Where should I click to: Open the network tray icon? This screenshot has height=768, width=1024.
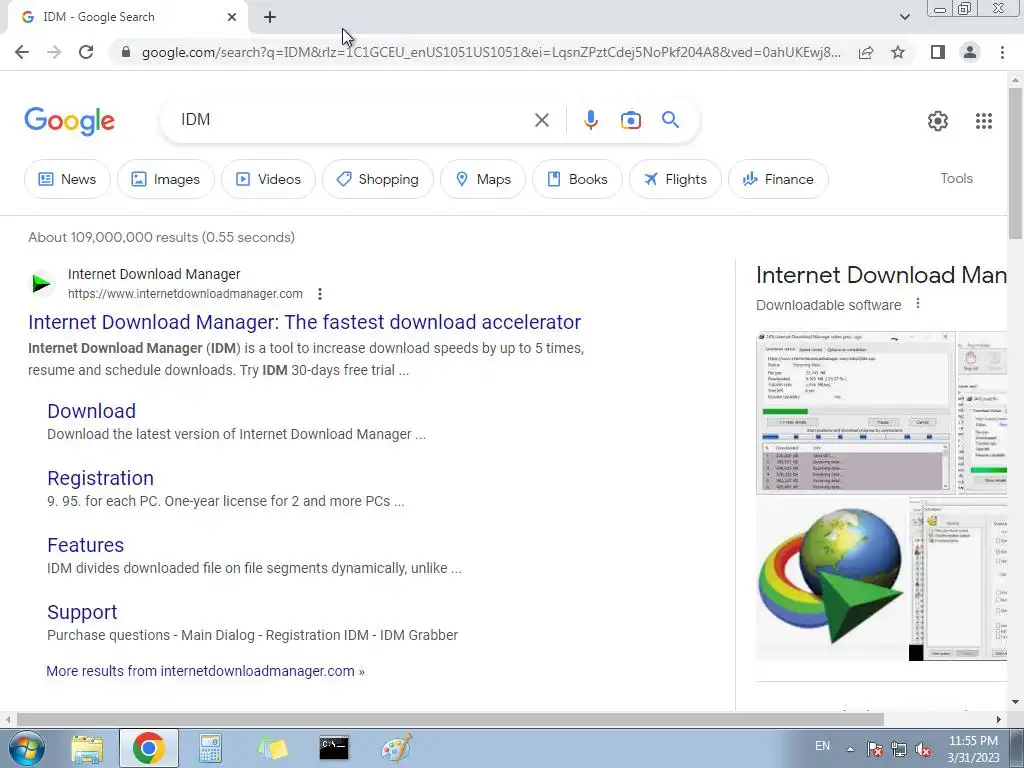pyautogui.click(x=899, y=750)
